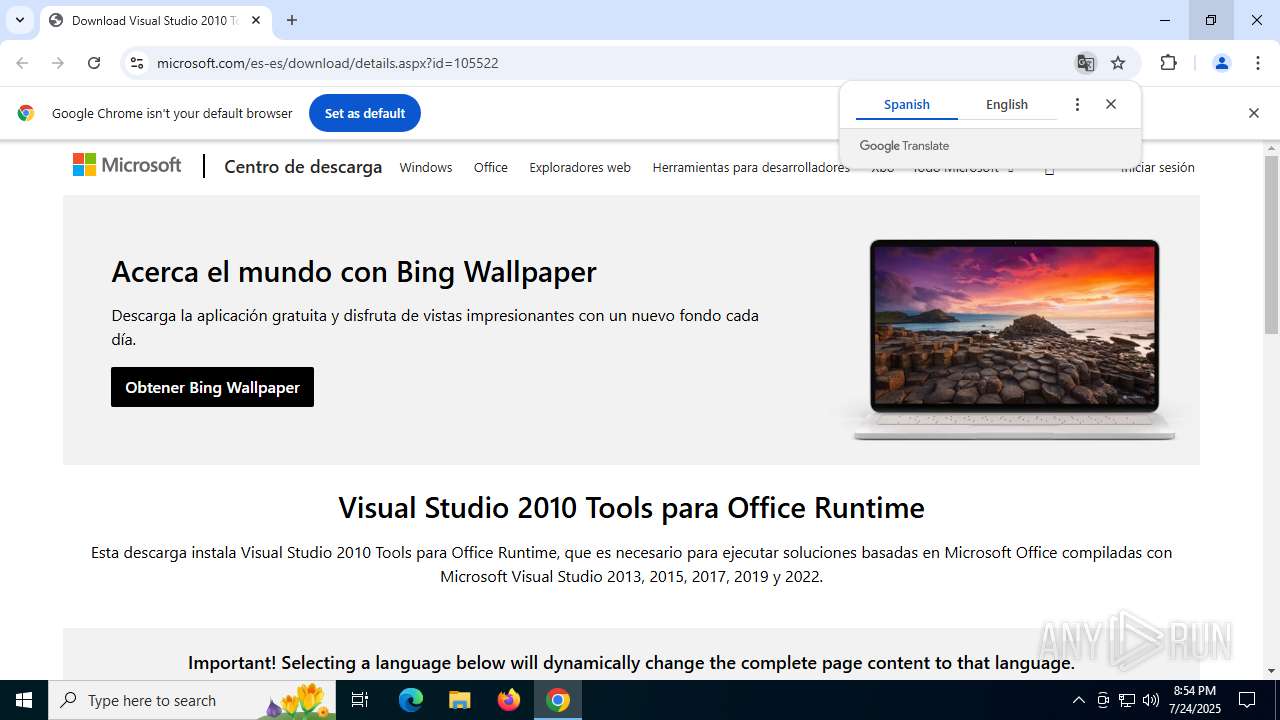1280x720 pixels.
Task: Open Centro de descarga link
Action: click(x=303, y=167)
